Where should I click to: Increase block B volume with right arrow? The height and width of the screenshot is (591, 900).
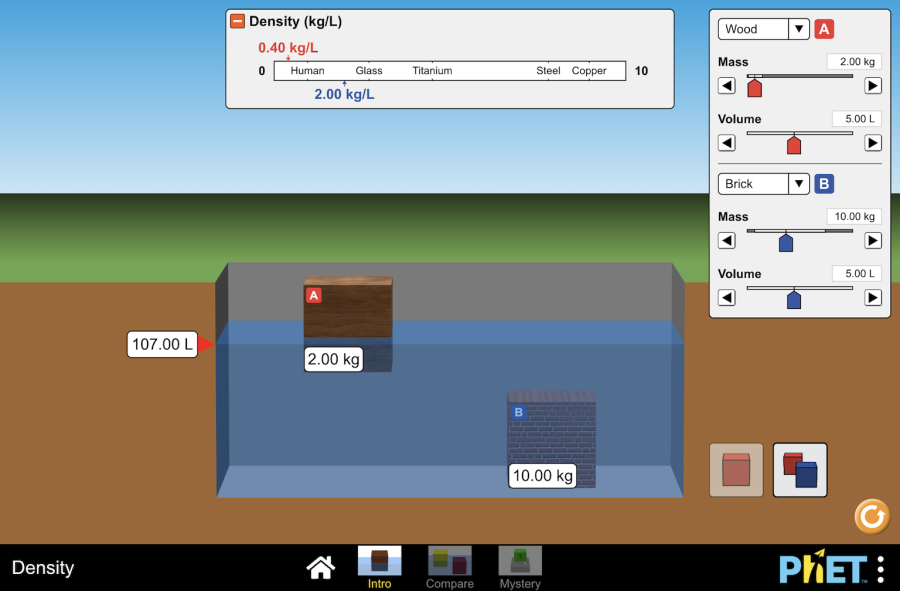(873, 297)
